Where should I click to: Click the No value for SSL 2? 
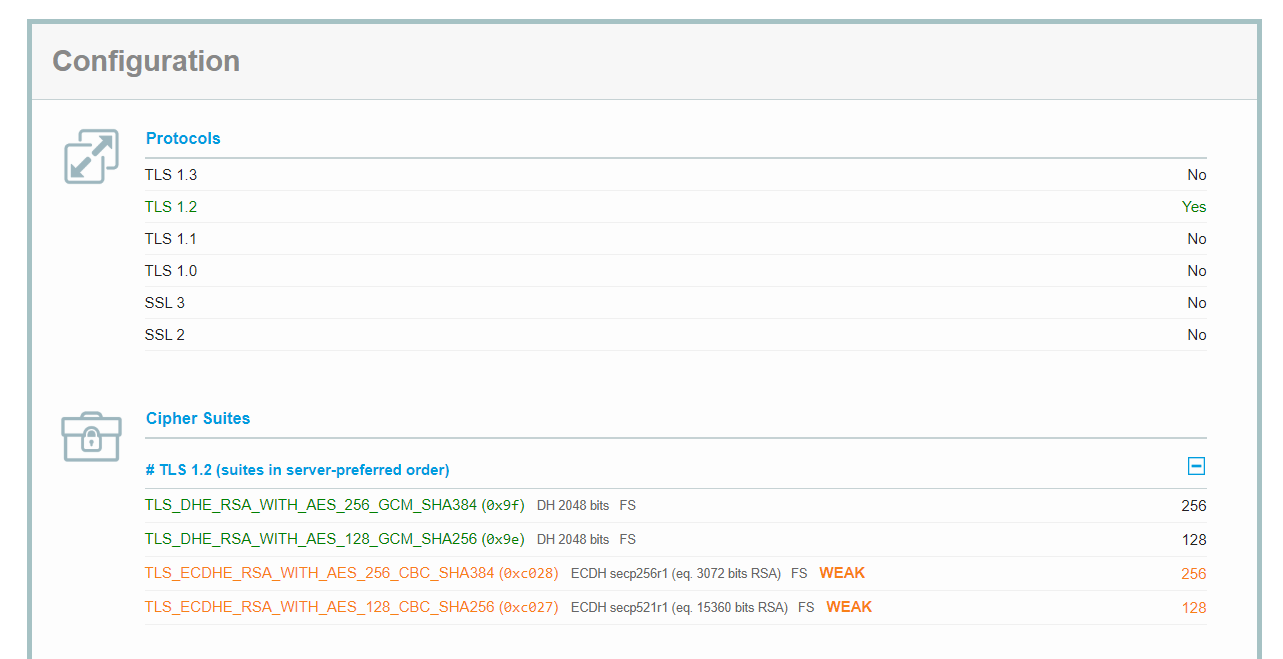1197,335
